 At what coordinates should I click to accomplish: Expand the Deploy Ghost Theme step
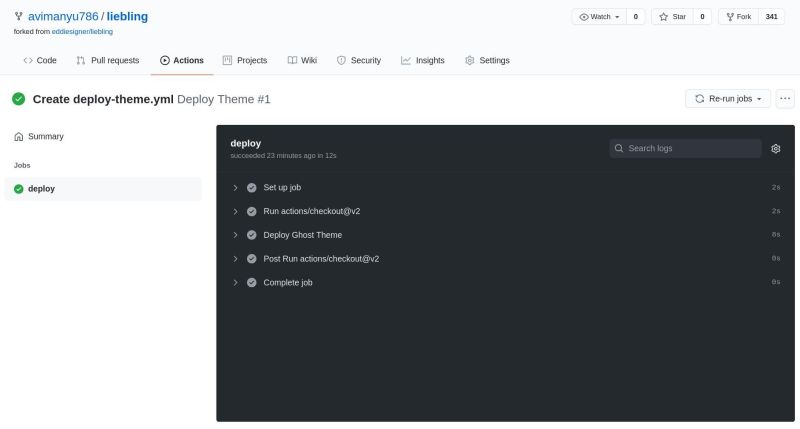click(235, 235)
